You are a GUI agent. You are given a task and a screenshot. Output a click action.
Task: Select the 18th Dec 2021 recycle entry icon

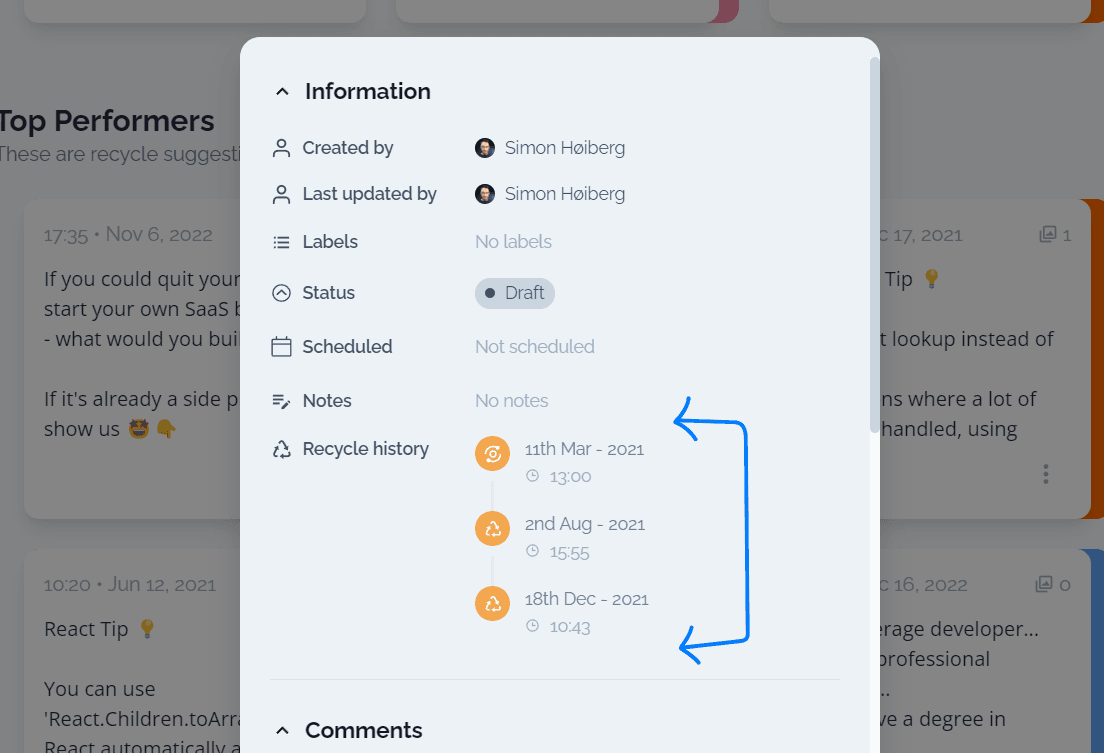tap(493, 604)
